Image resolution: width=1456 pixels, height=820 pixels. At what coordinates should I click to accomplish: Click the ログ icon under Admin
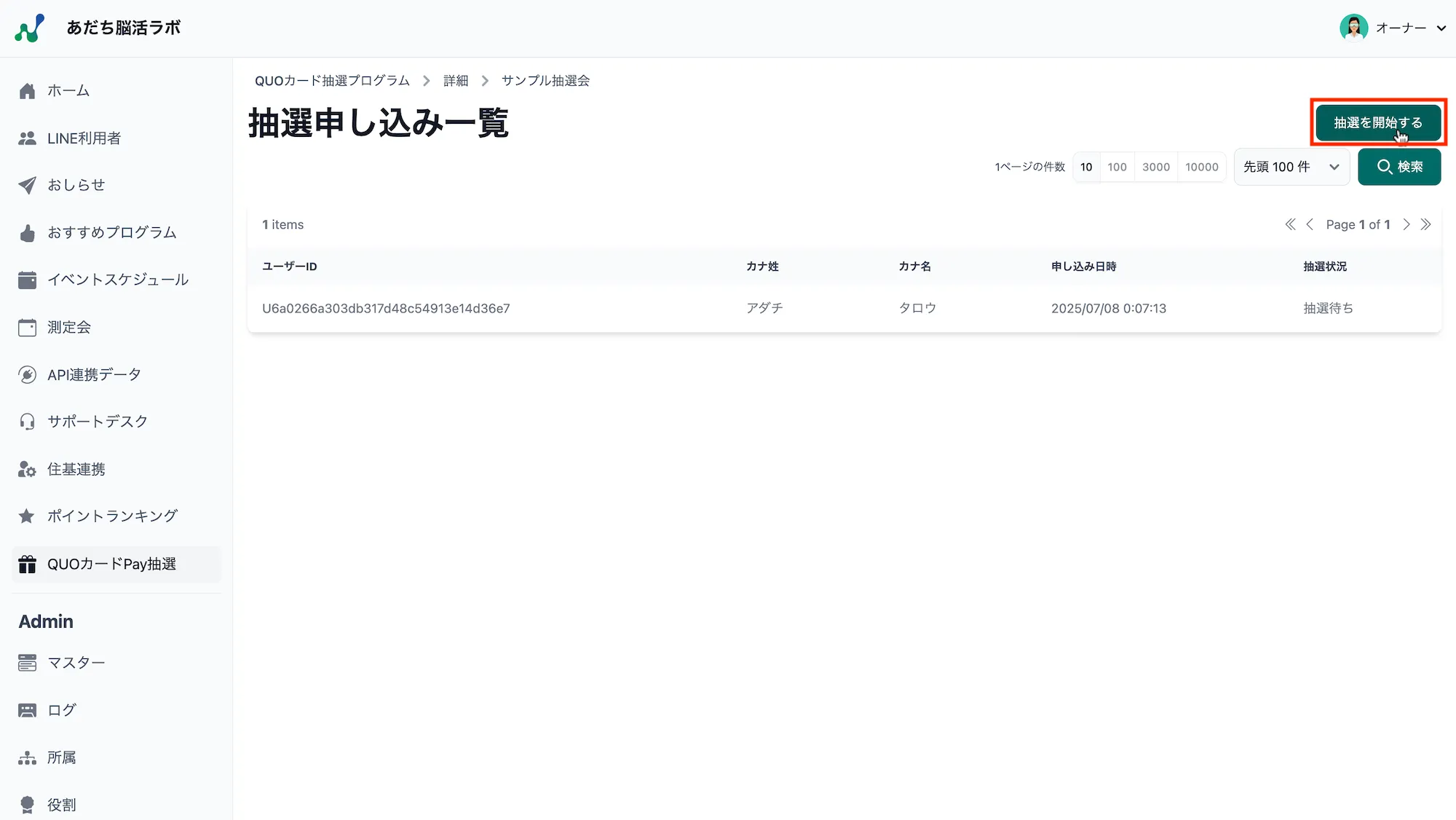(x=27, y=709)
